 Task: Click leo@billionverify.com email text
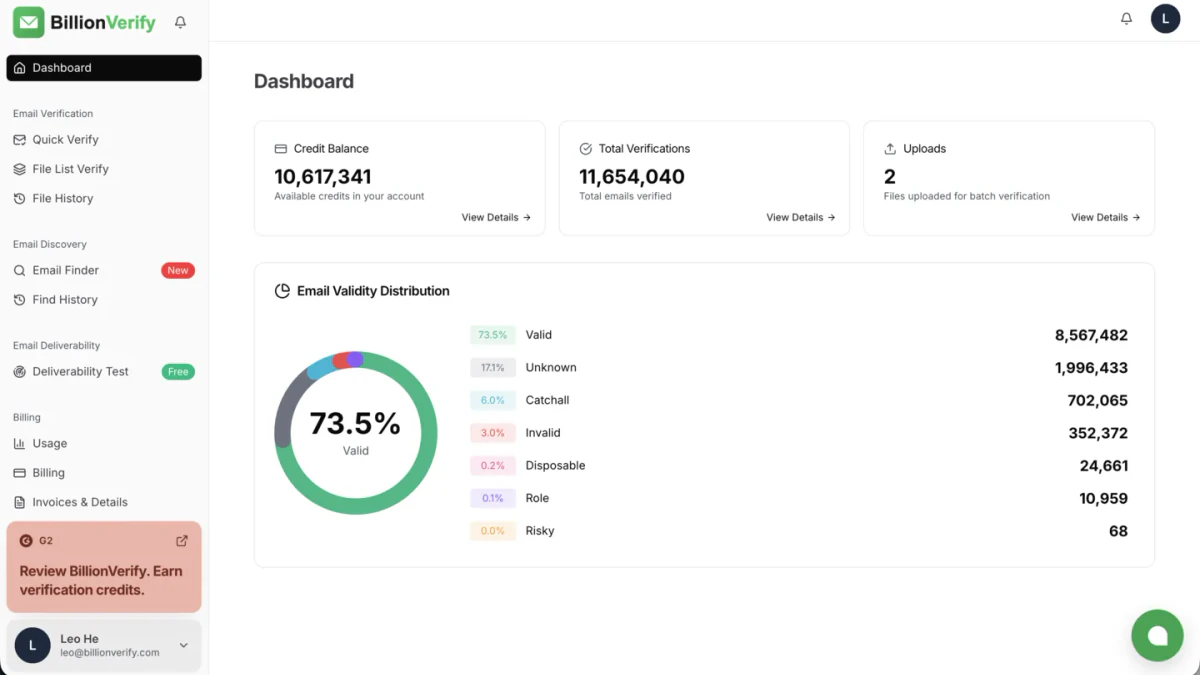click(110, 653)
